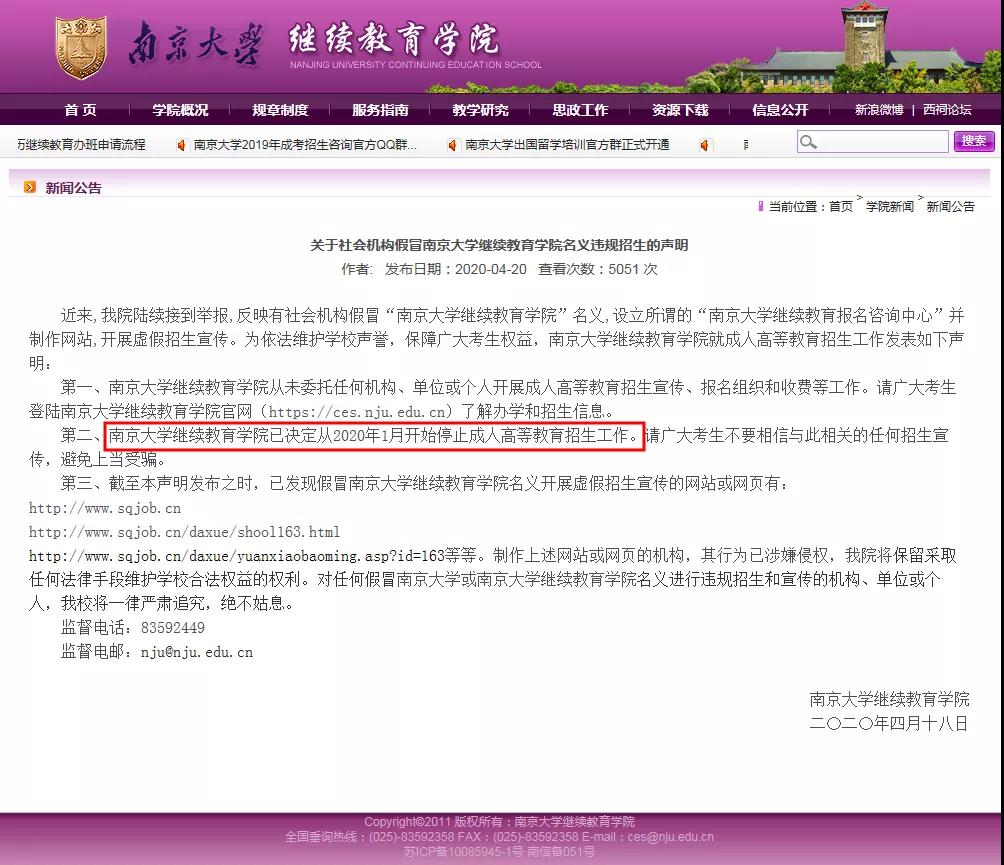Open the 资源下载 menu
1004x865 pixels.
(x=680, y=110)
